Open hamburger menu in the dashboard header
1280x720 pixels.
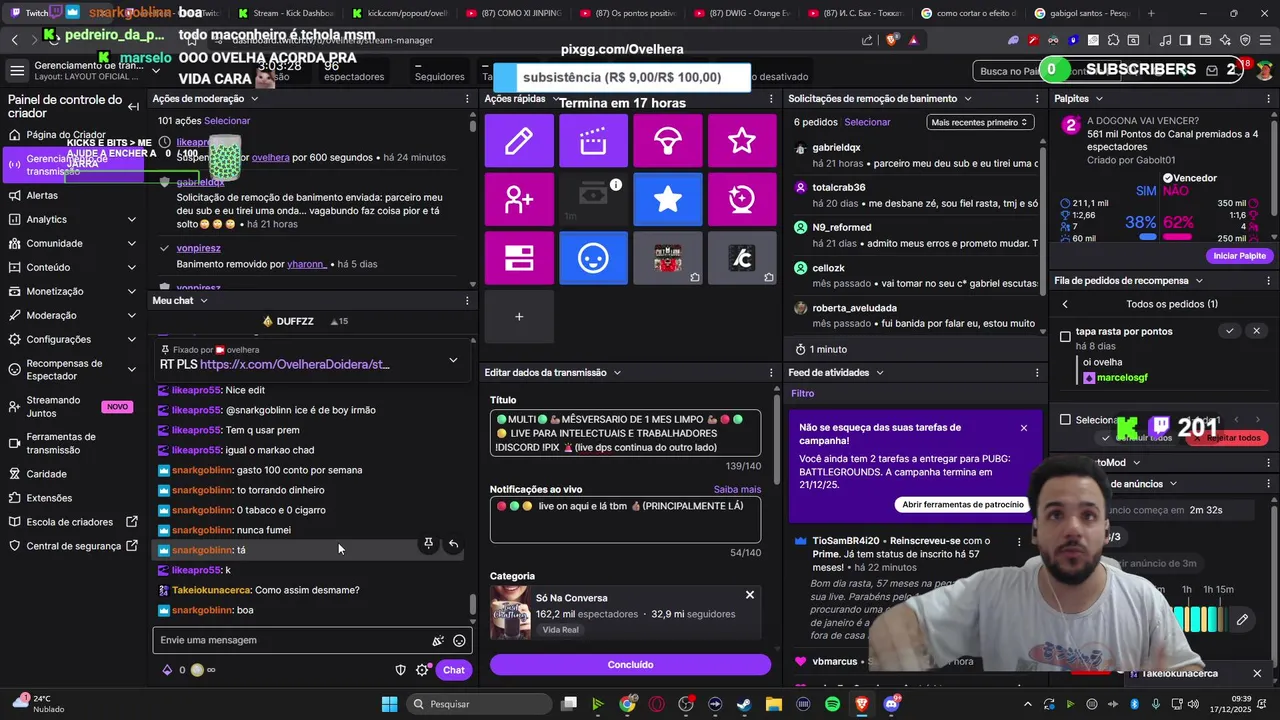point(17,70)
